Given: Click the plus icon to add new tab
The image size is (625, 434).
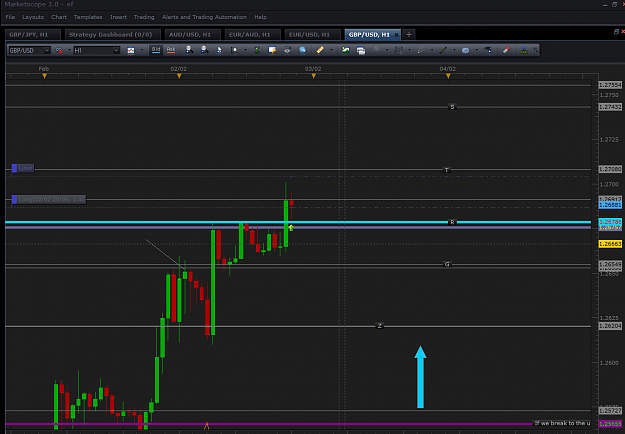Looking at the screenshot, I should [409, 35].
